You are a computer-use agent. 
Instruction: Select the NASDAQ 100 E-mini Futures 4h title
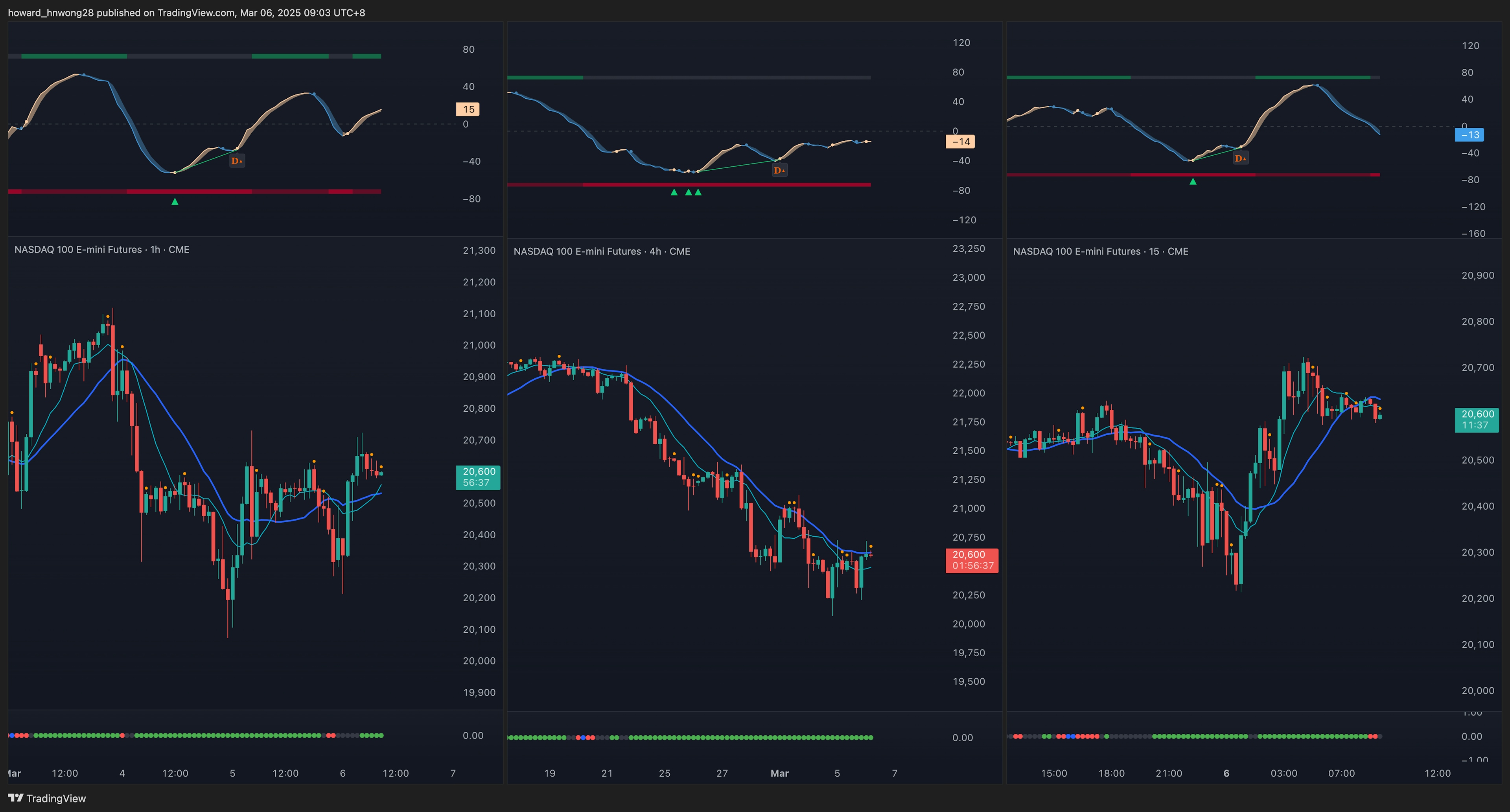[602, 251]
